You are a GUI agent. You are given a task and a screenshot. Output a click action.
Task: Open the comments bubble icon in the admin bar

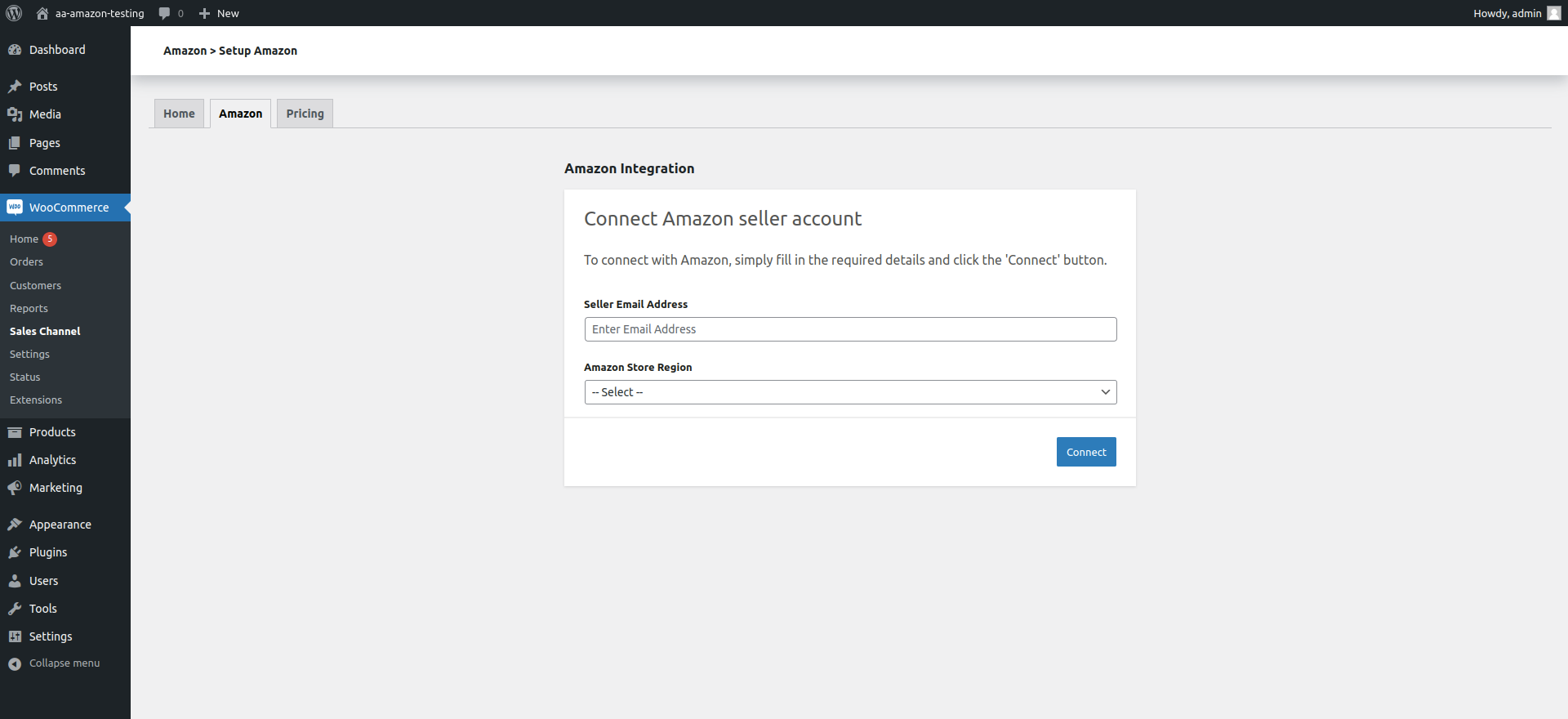tap(164, 13)
